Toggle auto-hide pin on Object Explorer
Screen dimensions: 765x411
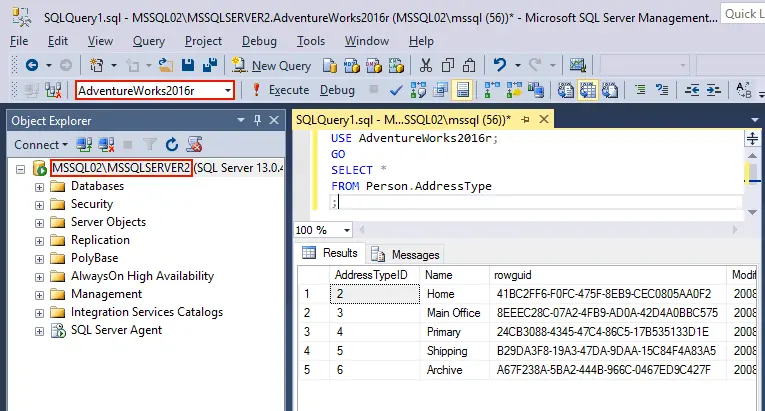pyautogui.click(x=257, y=120)
